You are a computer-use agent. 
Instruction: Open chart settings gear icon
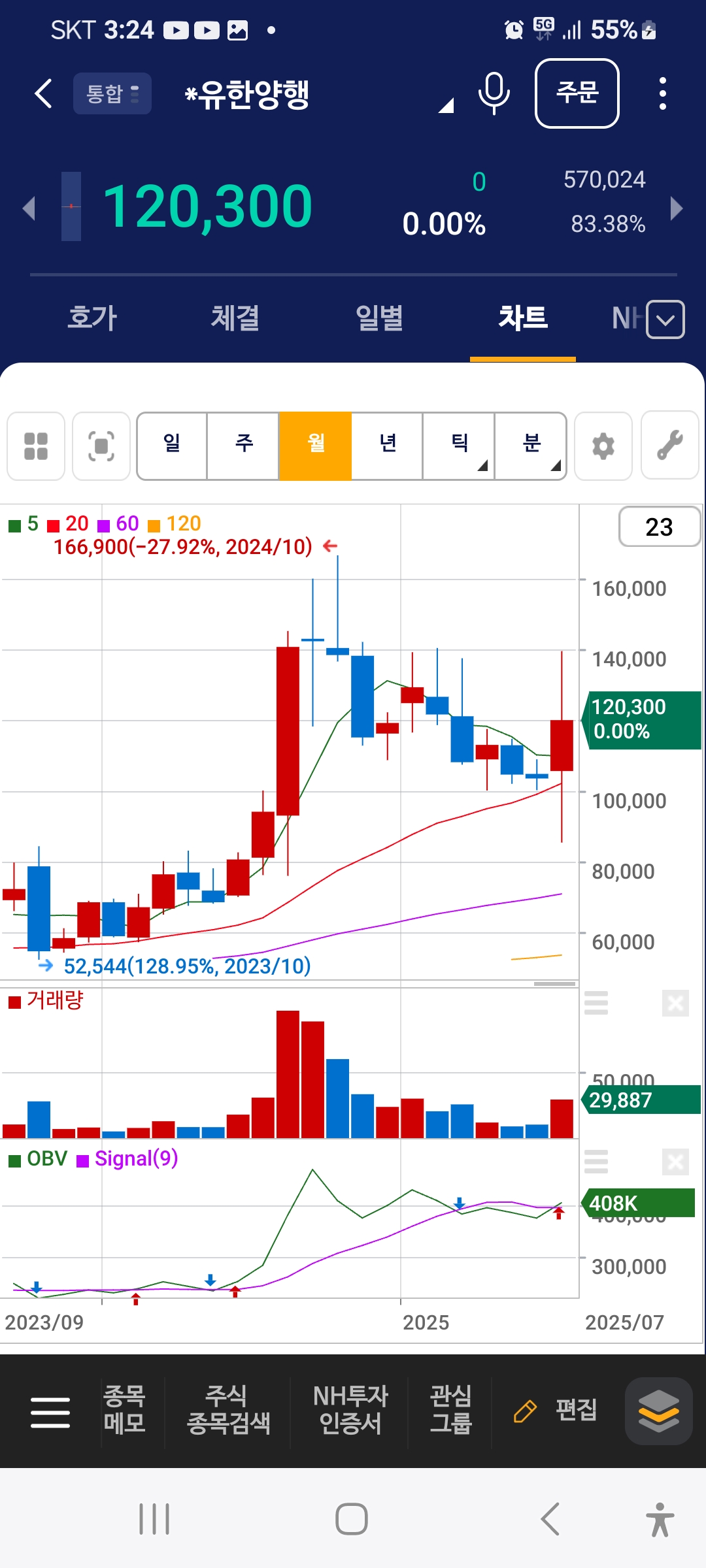(603, 446)
